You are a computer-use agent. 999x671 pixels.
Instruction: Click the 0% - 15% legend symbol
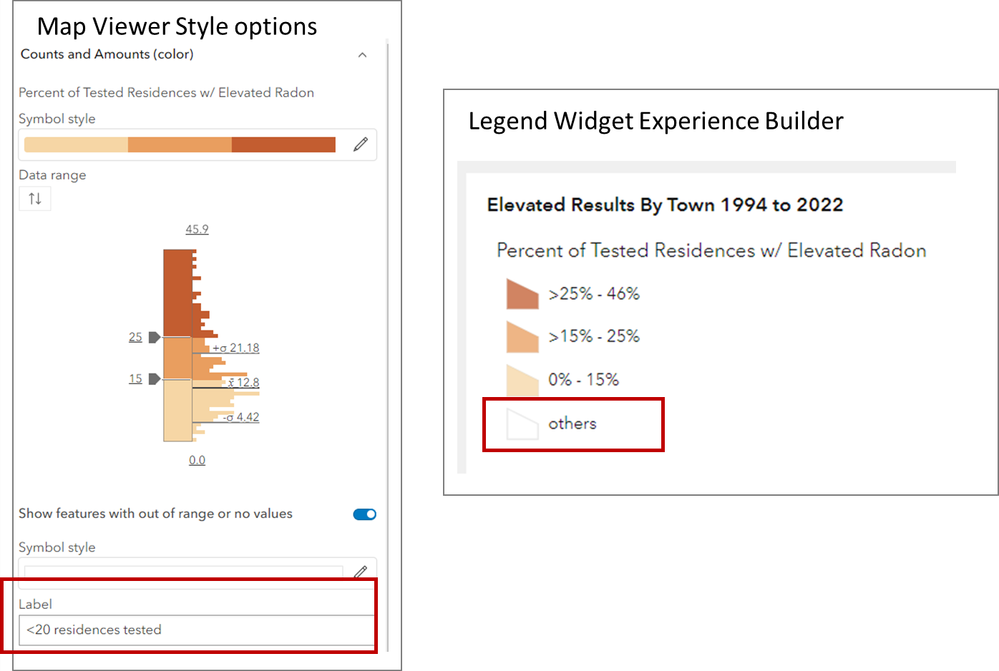click(x=522, y=380)
